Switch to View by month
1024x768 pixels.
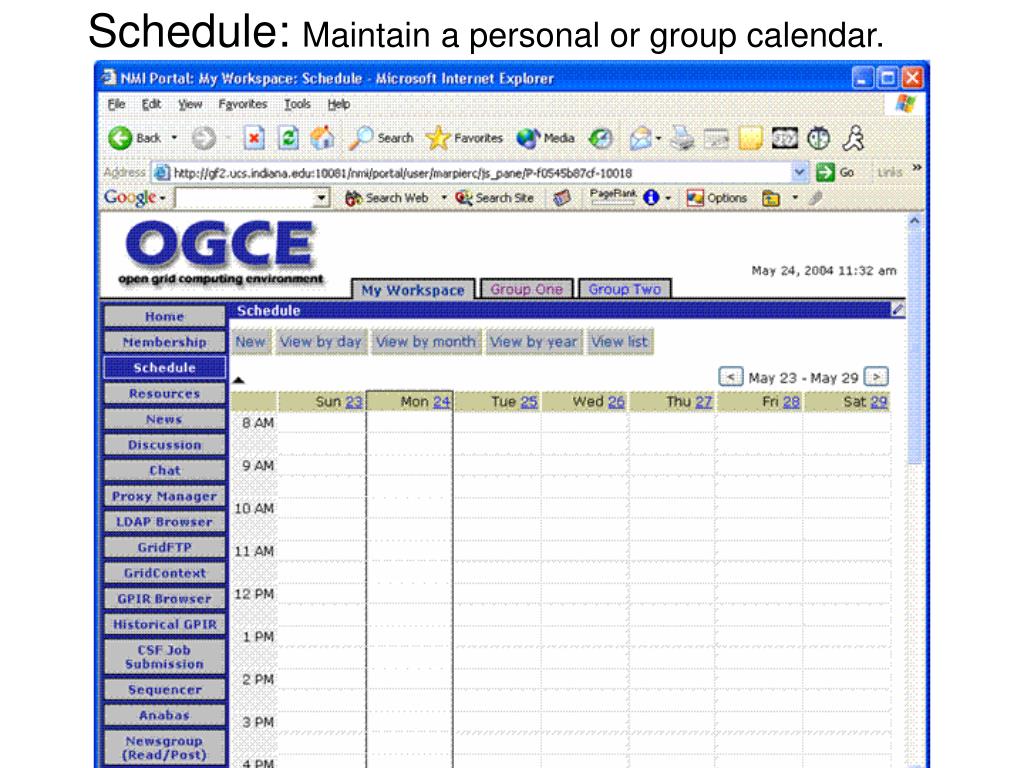(426, 342)
